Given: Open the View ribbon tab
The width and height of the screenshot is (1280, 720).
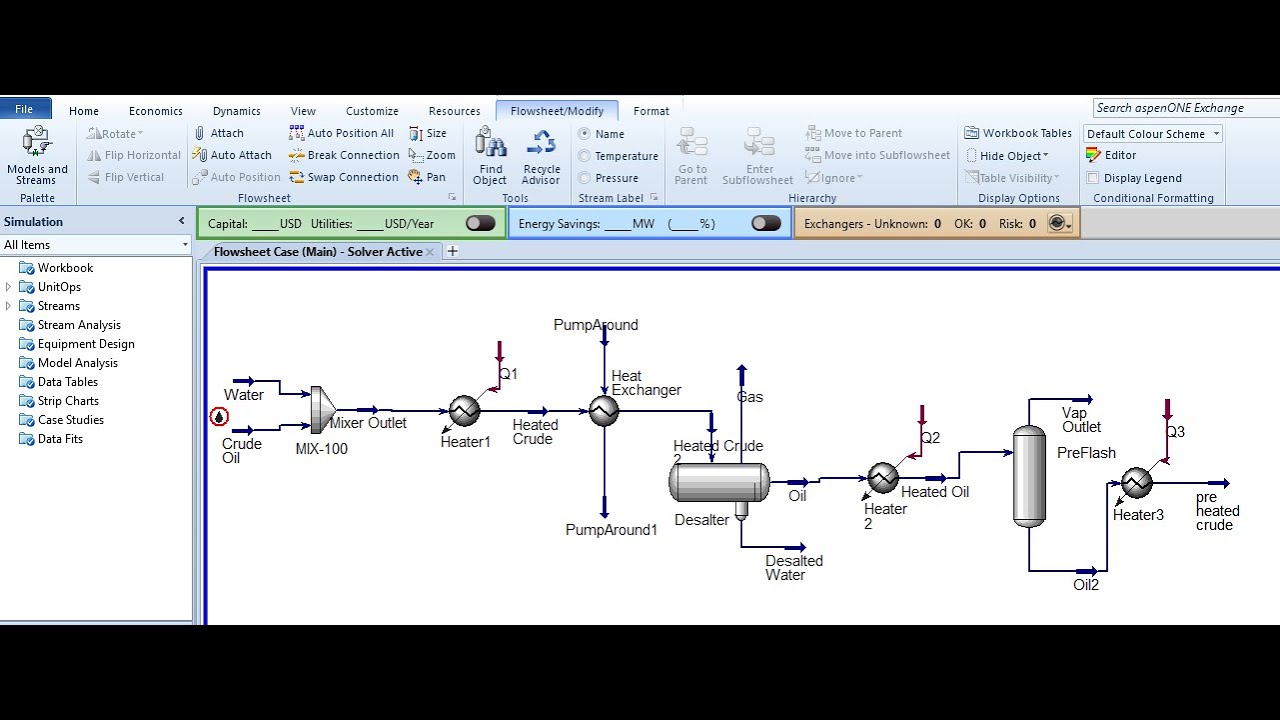Looking at the screenshot, I should click(x=303, y=111).
